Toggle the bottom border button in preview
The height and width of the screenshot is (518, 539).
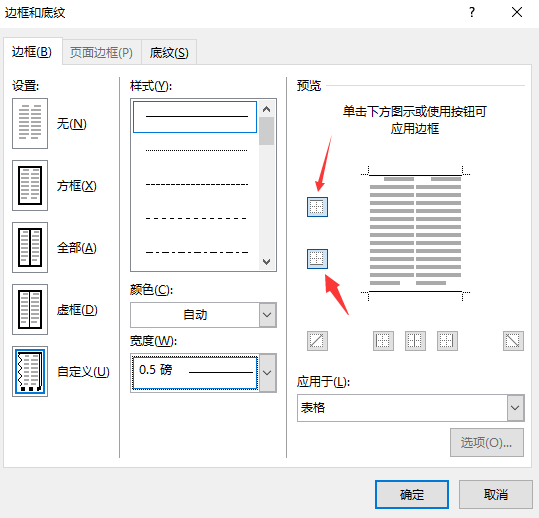tap(317, 259)
